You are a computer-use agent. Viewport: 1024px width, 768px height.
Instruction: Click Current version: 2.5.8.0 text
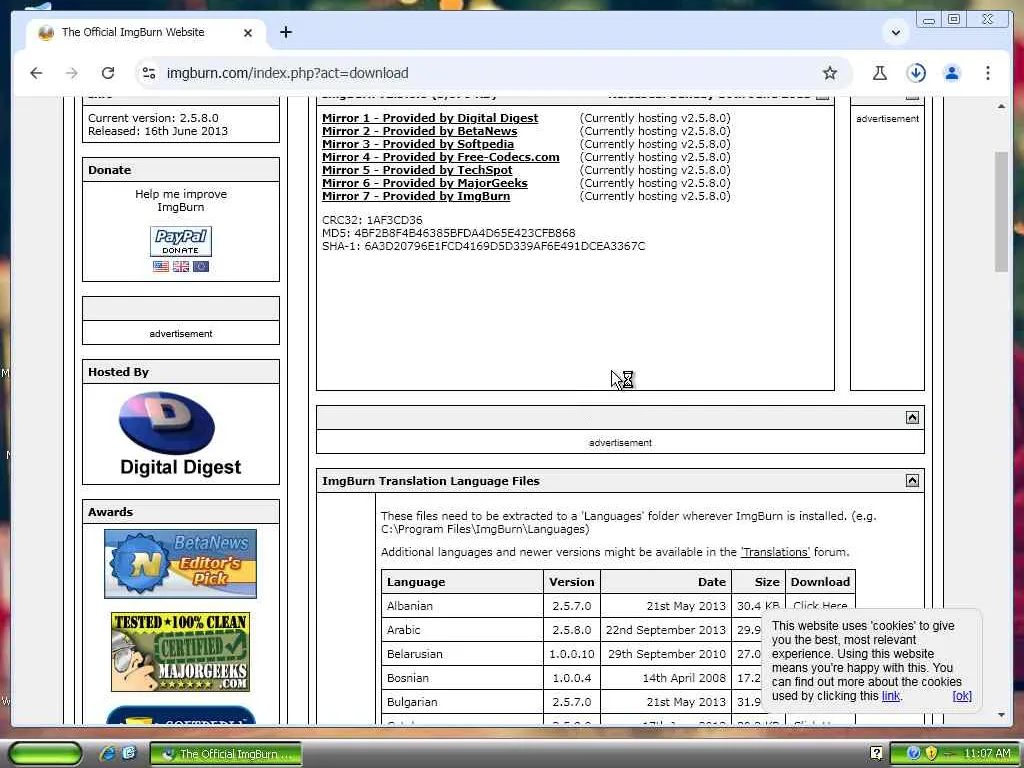click(153, 118)
